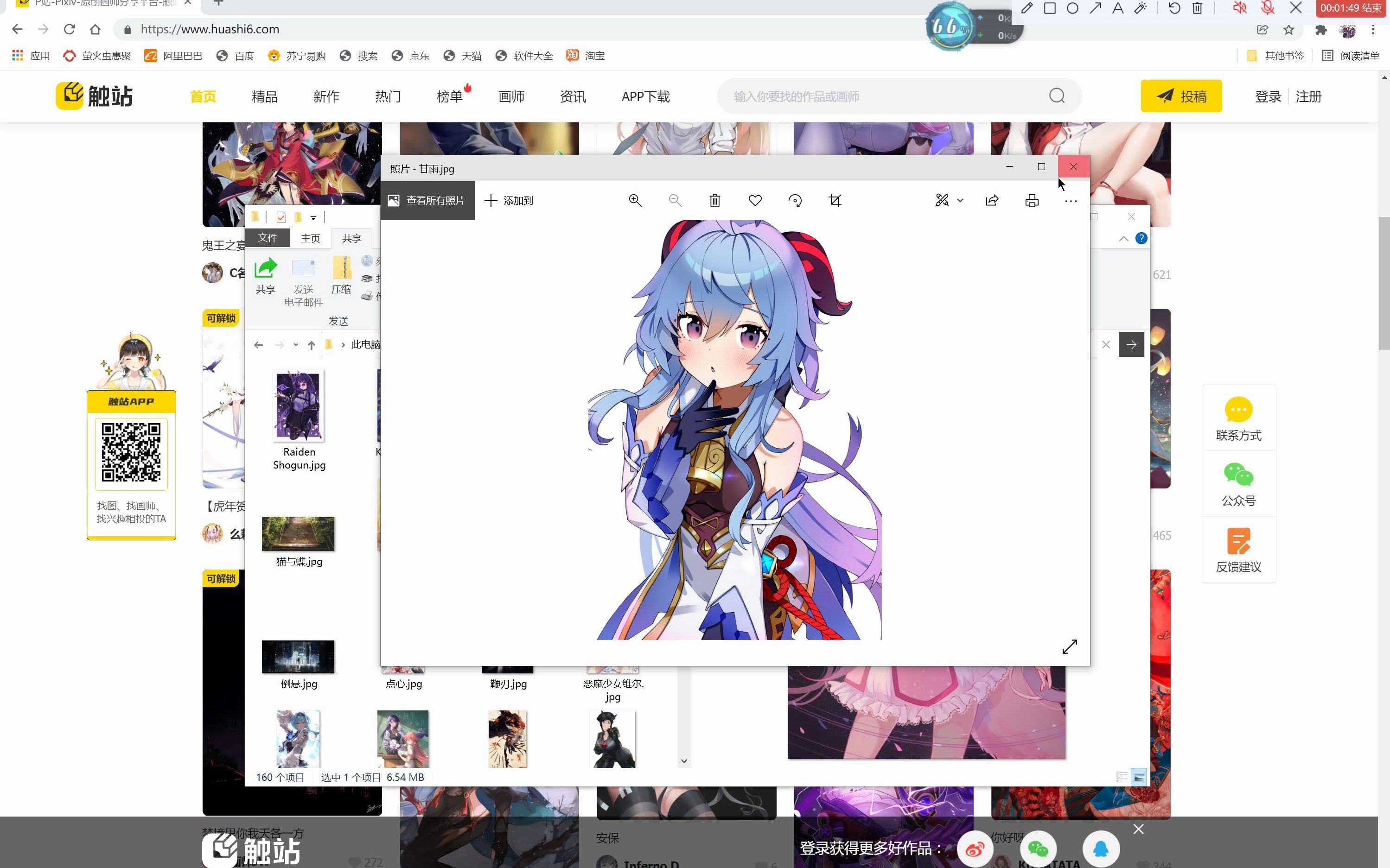Open the 精品 navigation tab

click(x=264, y=96)
